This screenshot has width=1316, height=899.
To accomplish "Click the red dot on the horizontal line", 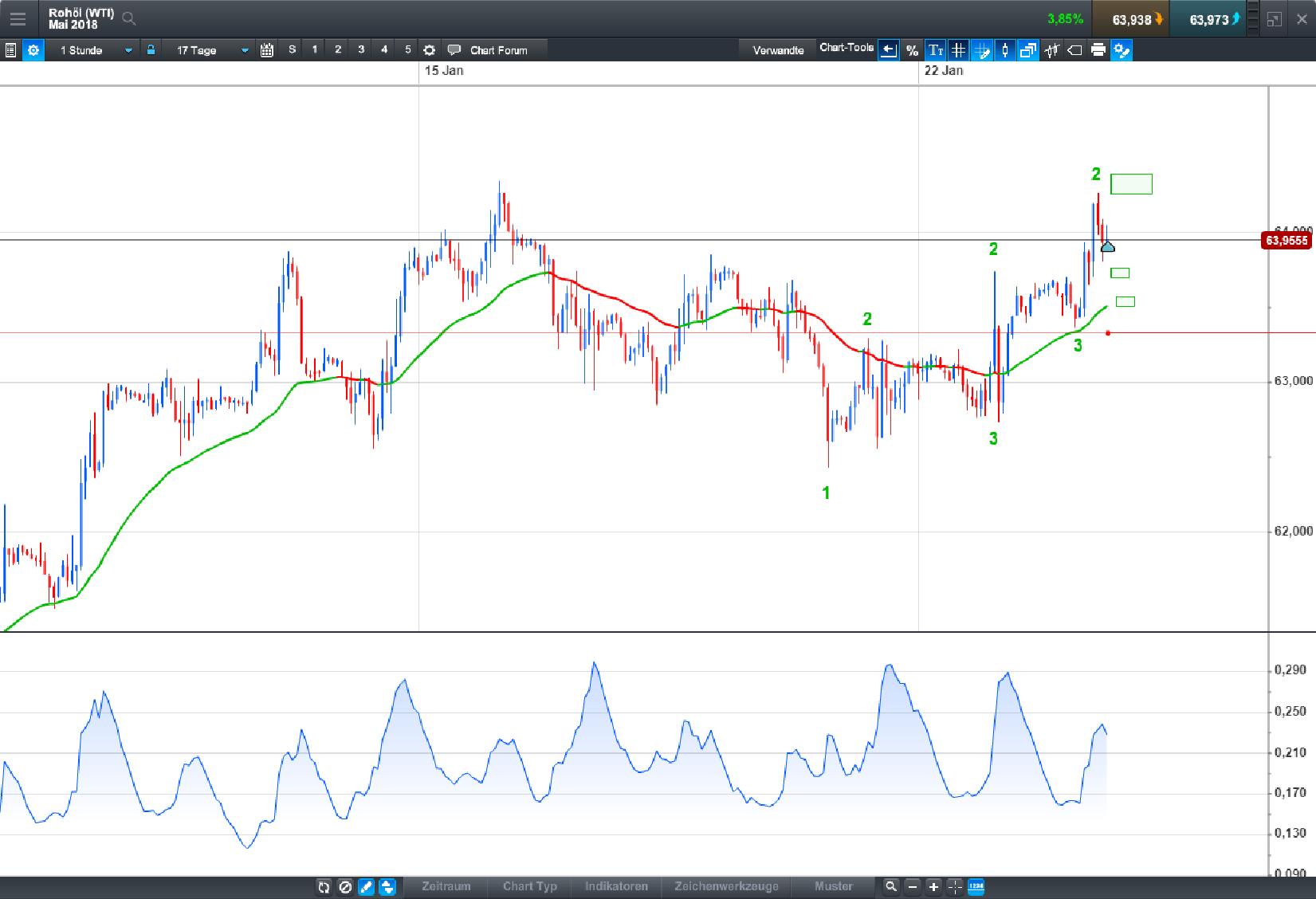I will pos(1108,332).
